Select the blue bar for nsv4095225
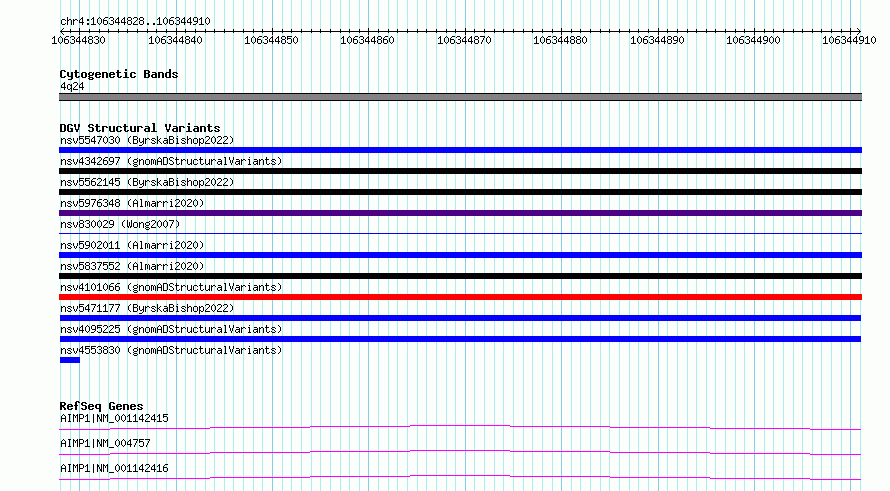 pos(460,339)
